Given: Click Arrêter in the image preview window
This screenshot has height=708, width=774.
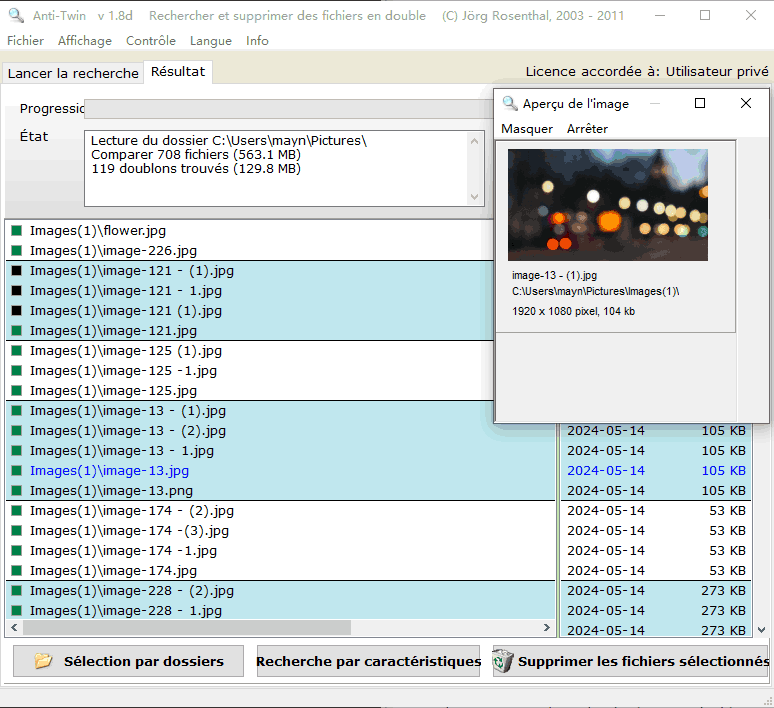Looking at the screenshot, I should coord(587,129).
